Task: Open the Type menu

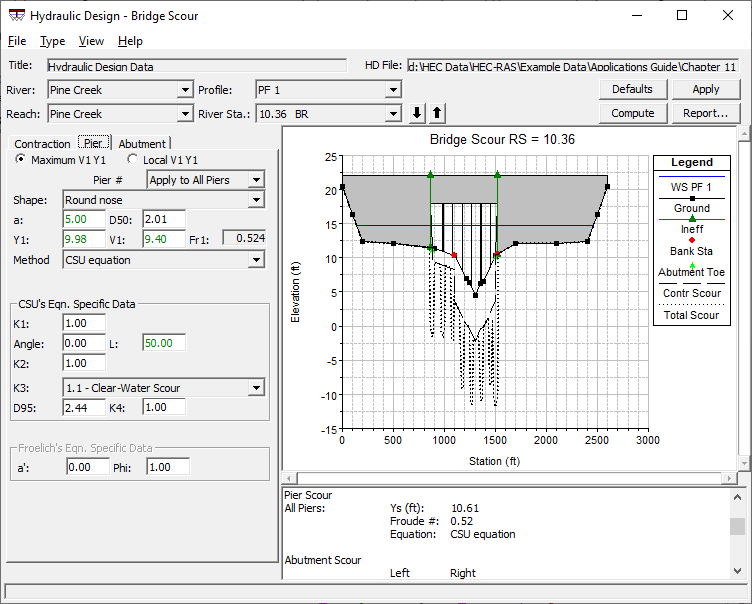Action: coord(52,41)
